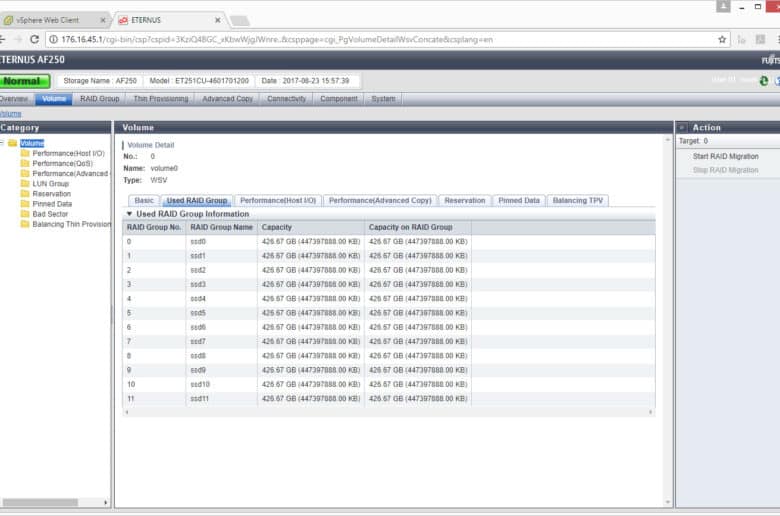Click the site info icon in address bar
The width and height of the screenshot is (780, 516).
coord(54,39)
